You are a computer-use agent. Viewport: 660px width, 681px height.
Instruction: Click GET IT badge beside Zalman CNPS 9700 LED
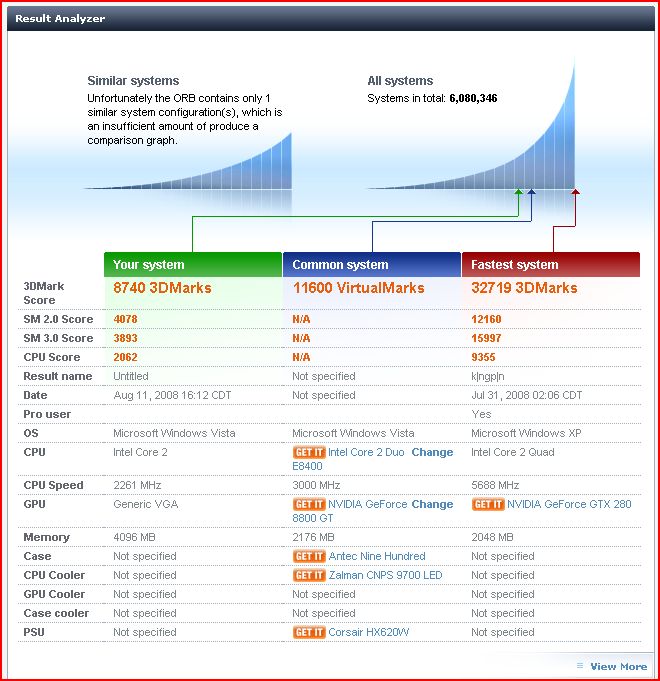[x=309, y=575]
